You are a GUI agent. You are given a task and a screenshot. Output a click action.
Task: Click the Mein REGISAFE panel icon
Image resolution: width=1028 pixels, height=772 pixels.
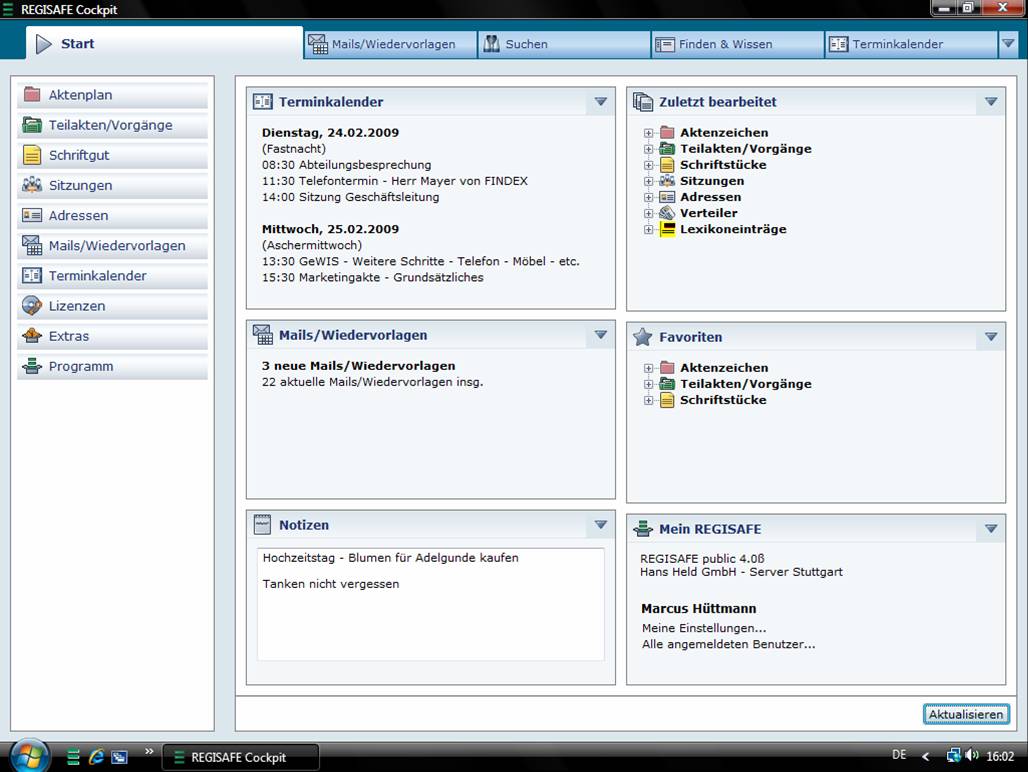642,528
